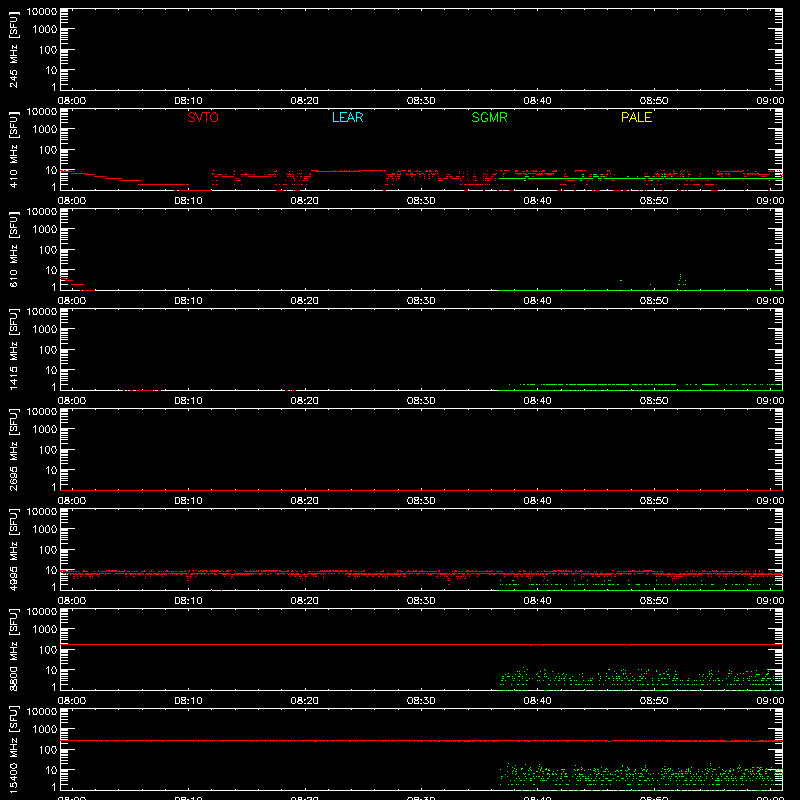Click the 10000 tick label on 2695 MHz axis
The width and height of the screenshot is (800, 800).
[42, 412]
